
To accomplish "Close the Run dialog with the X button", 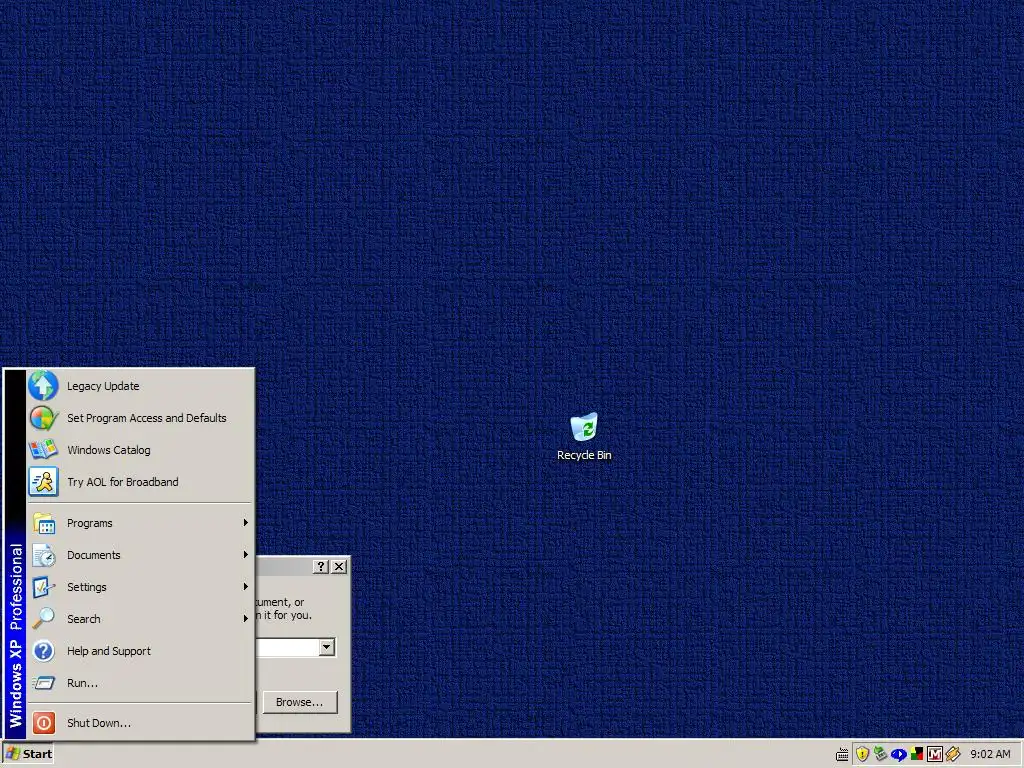I will click(x=339, y=566).
